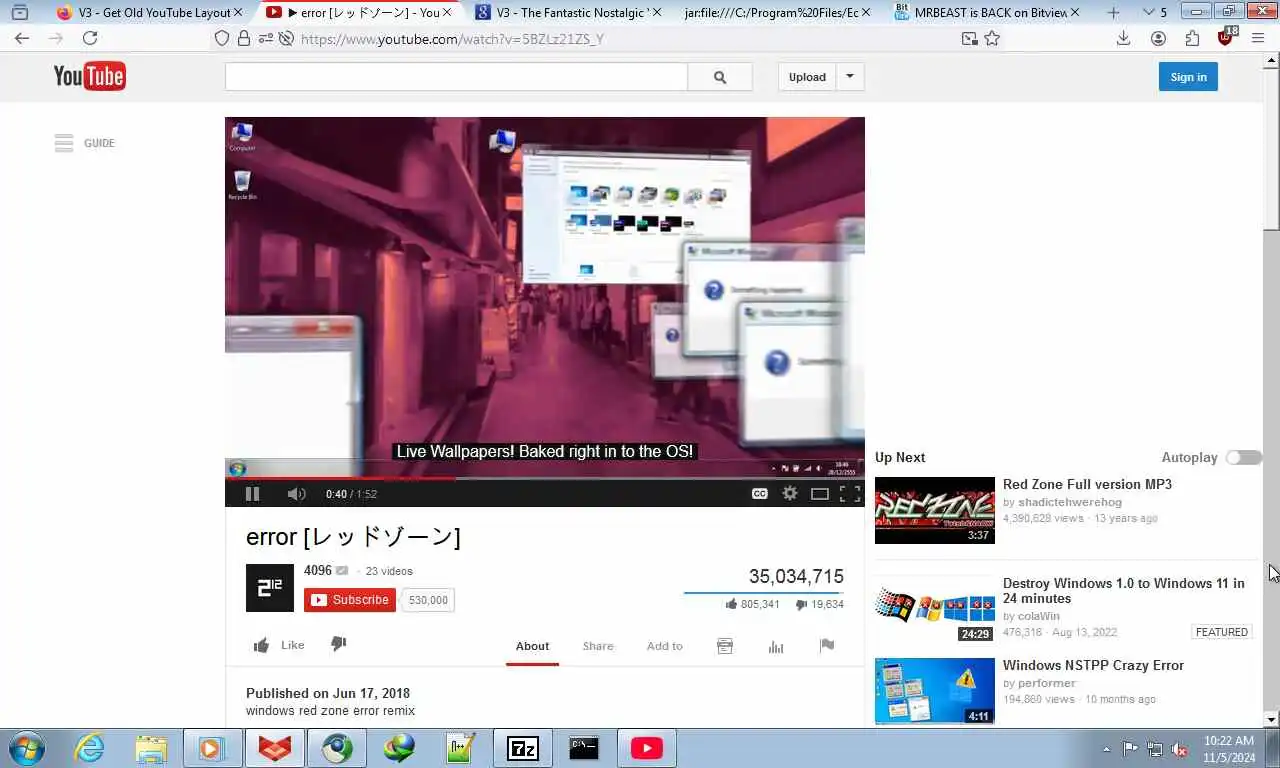Open the 23 videos link
Viewport: 1280px width, 768px height.
[x=389, y=571]
